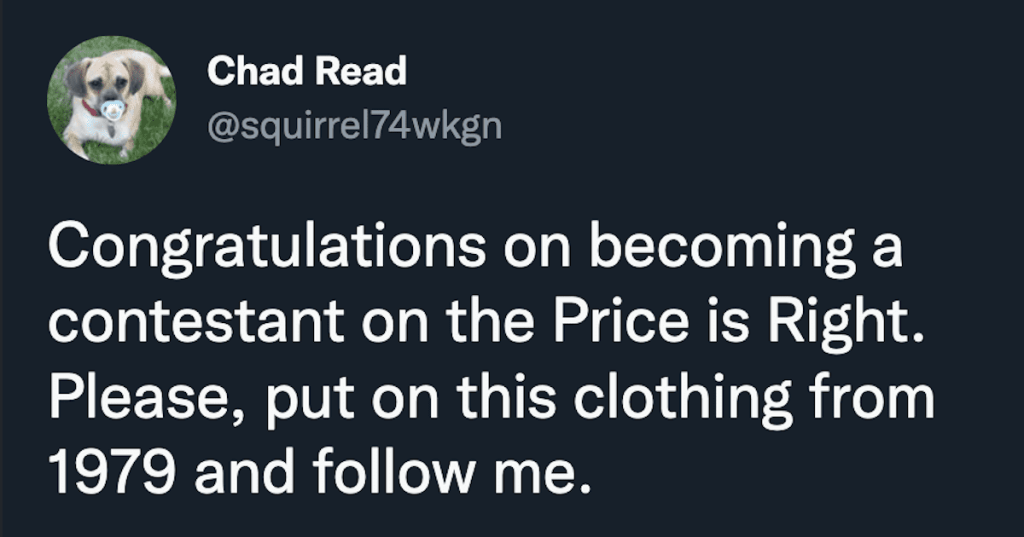Click the display name Chad Read
The image size is (1024, 537).
[307, 71]
